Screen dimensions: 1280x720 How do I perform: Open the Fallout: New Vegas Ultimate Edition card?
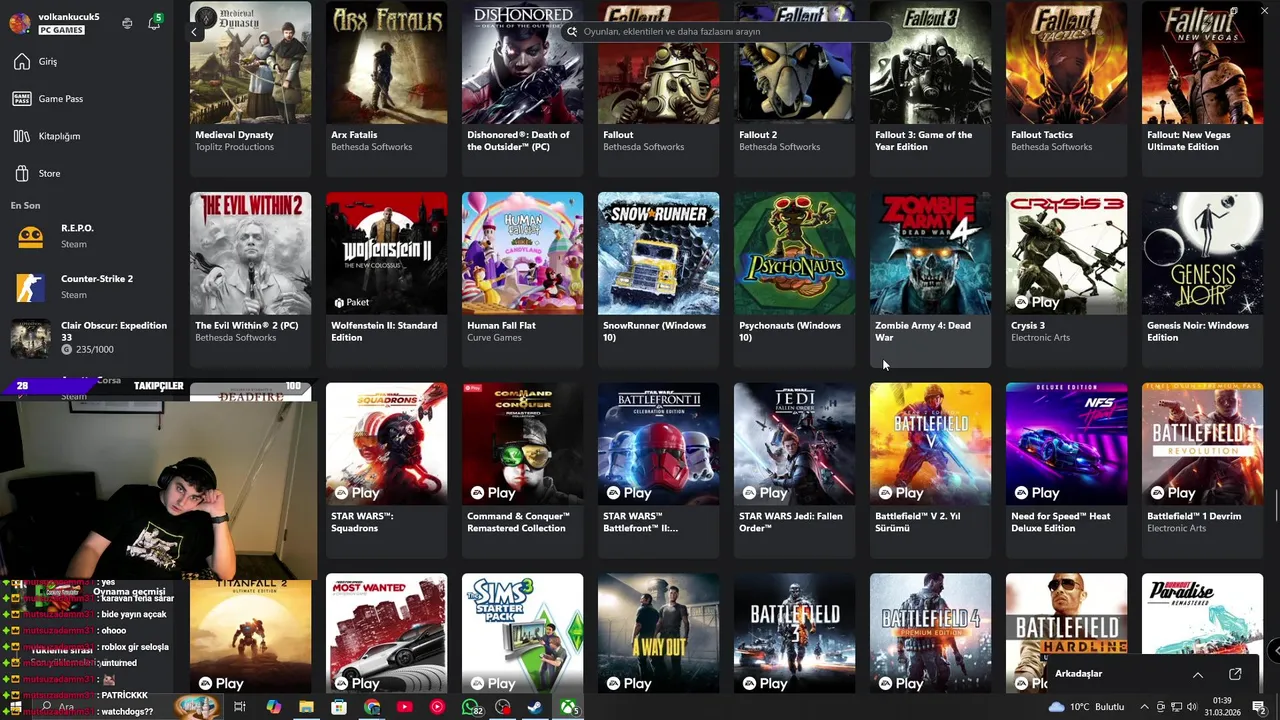[1202, 88]
